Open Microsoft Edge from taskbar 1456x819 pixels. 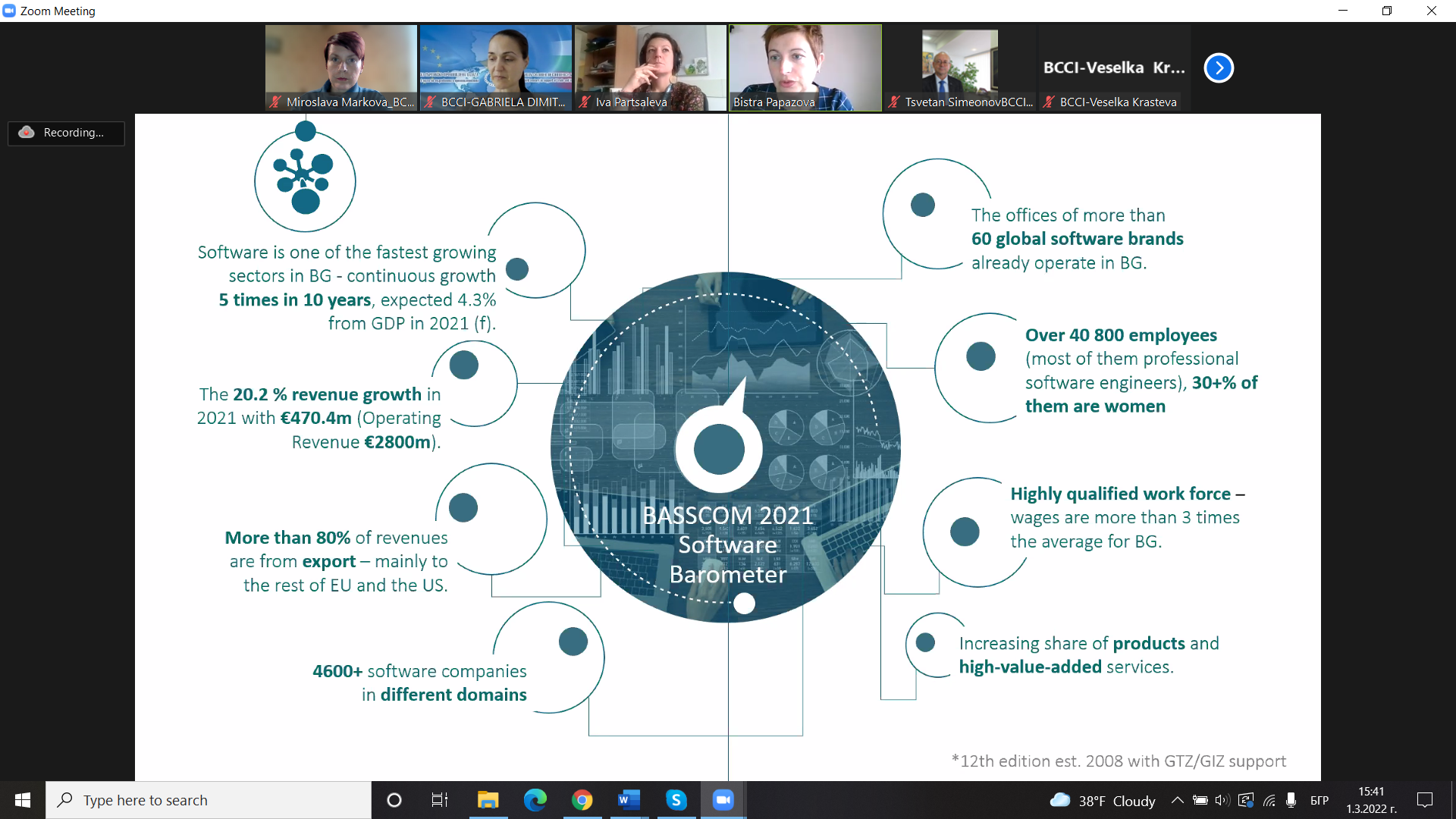point(535,800)
